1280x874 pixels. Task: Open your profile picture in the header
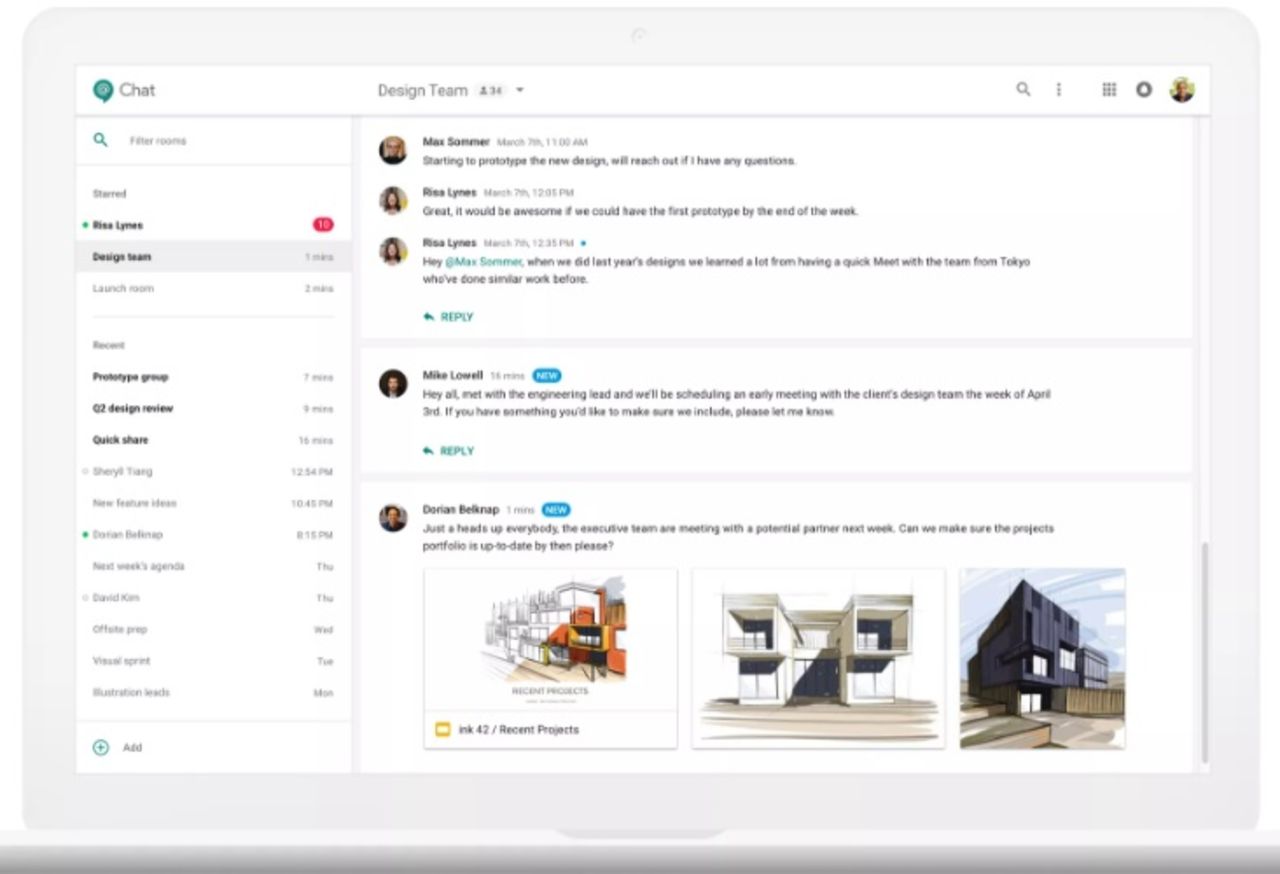pyautogui.click(x=1182, y=89)
